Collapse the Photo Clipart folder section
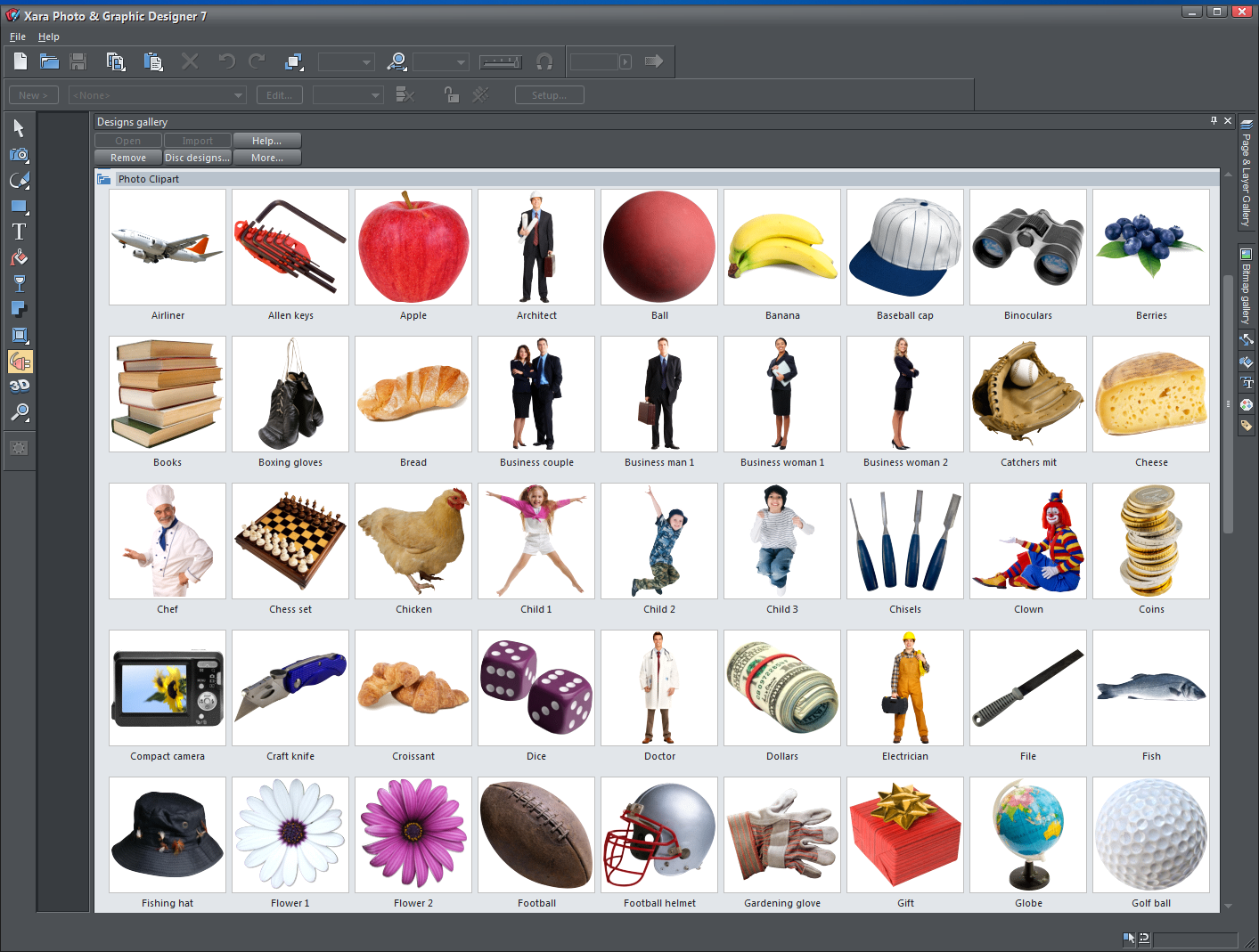This screenshot has height=952, width=1259. [x=104, y=179]
